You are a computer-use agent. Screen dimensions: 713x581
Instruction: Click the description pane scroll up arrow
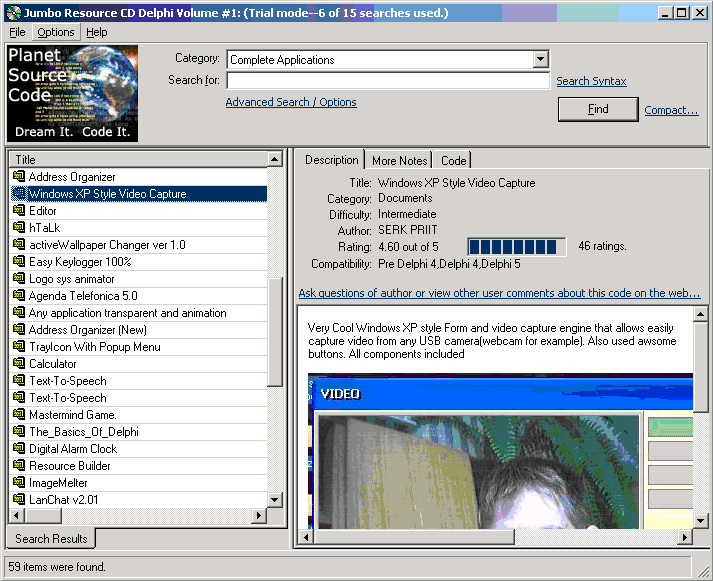700,314
